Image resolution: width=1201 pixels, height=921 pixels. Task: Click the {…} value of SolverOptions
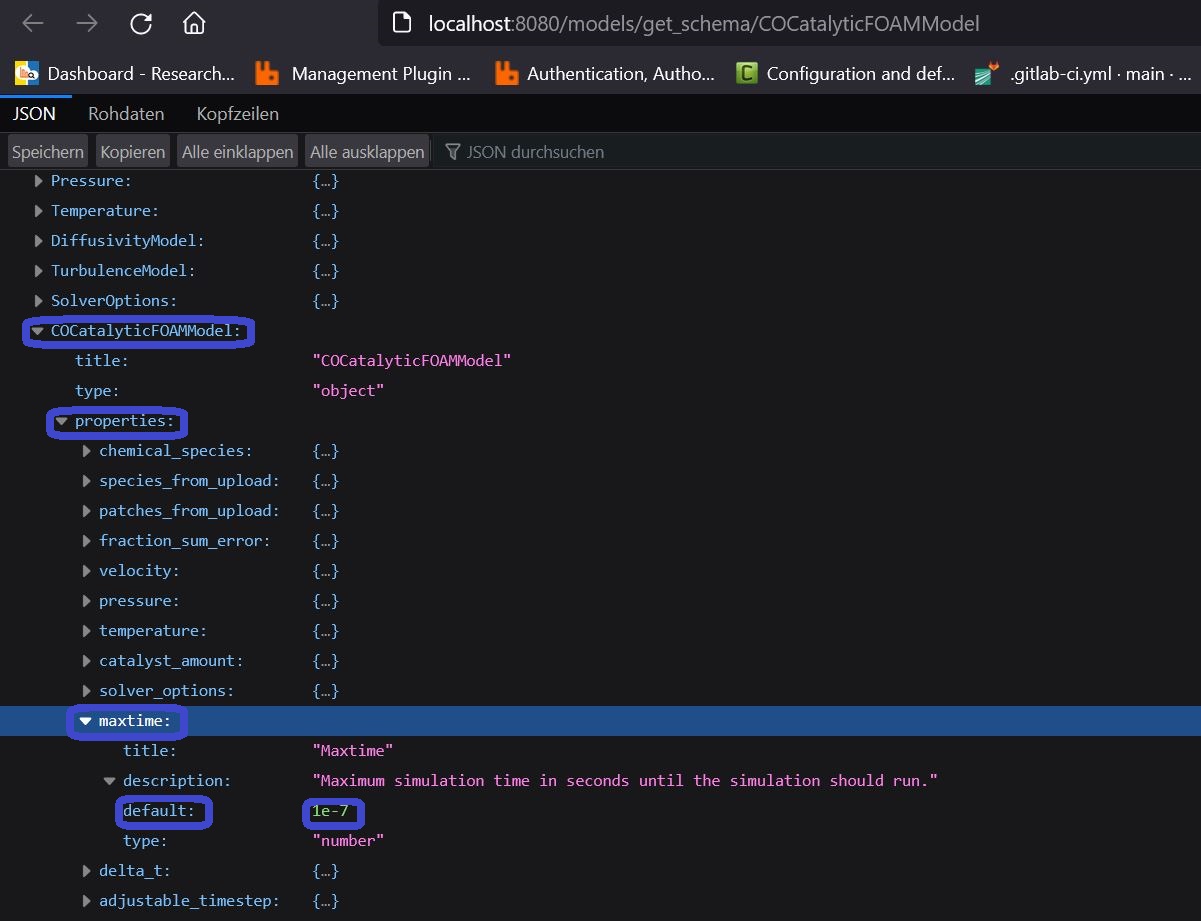(326, 301)
